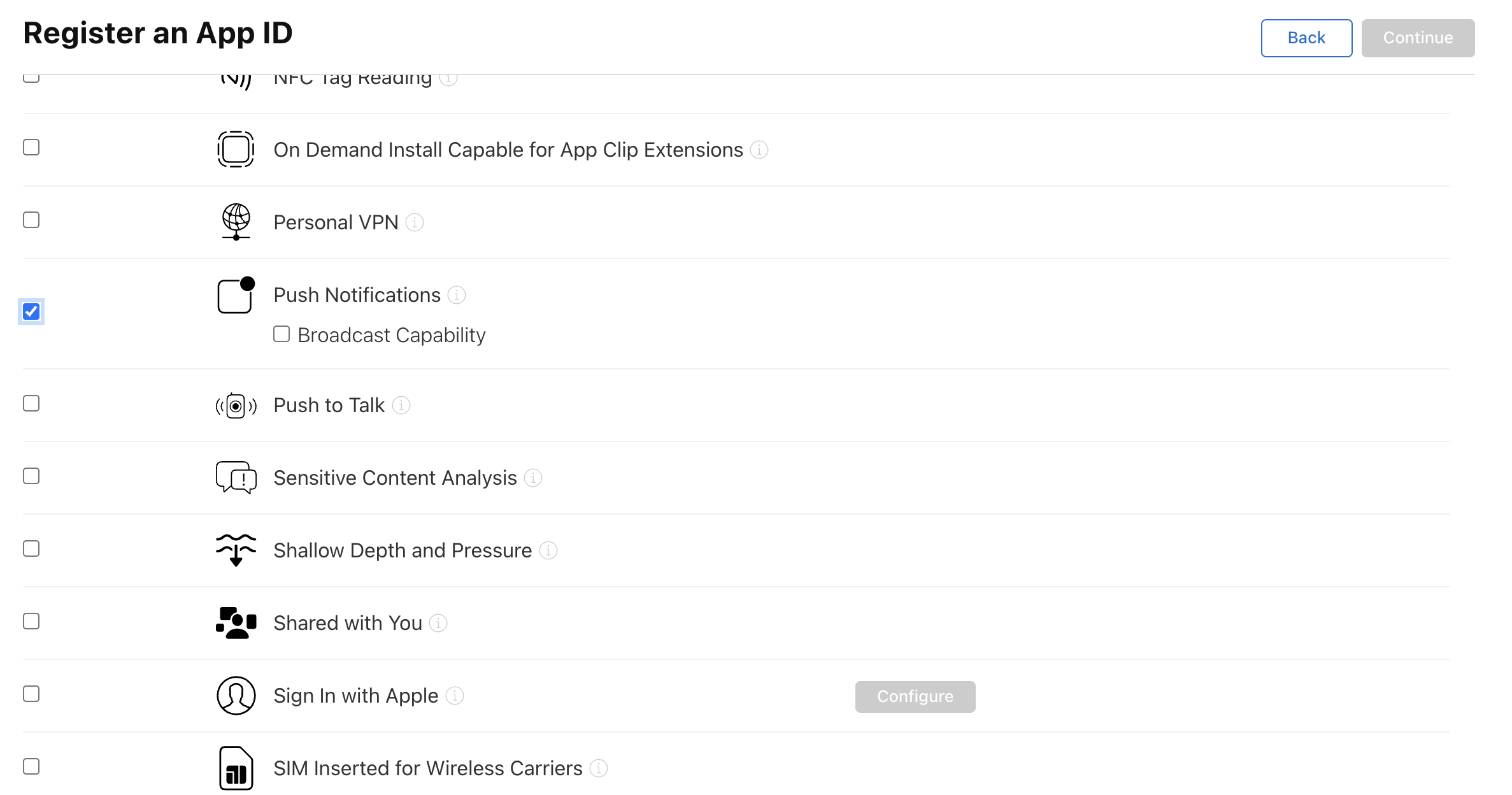Open info icon beside Sign In with Apple
Image resolution: width=1512 pixels, height=795 pixels.
click(x=455, y=696)
